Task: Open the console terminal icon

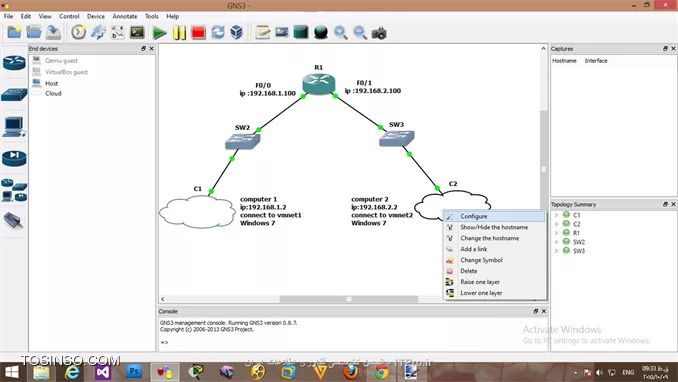Action: coord(137,32)
